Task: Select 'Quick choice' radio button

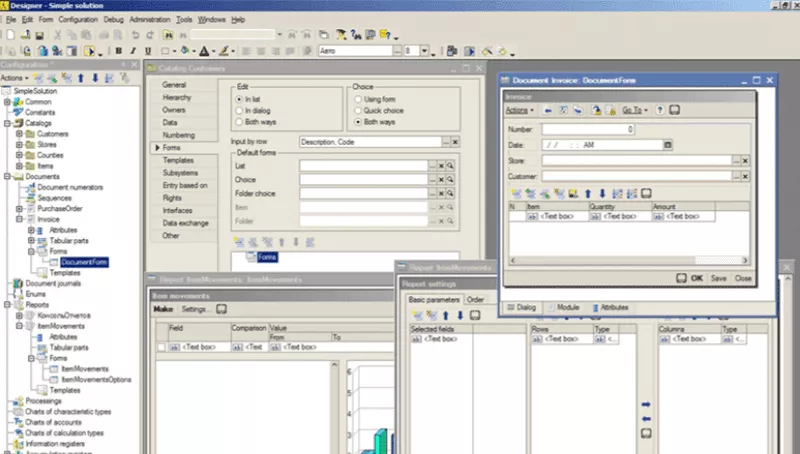Action: coord(358,110)
